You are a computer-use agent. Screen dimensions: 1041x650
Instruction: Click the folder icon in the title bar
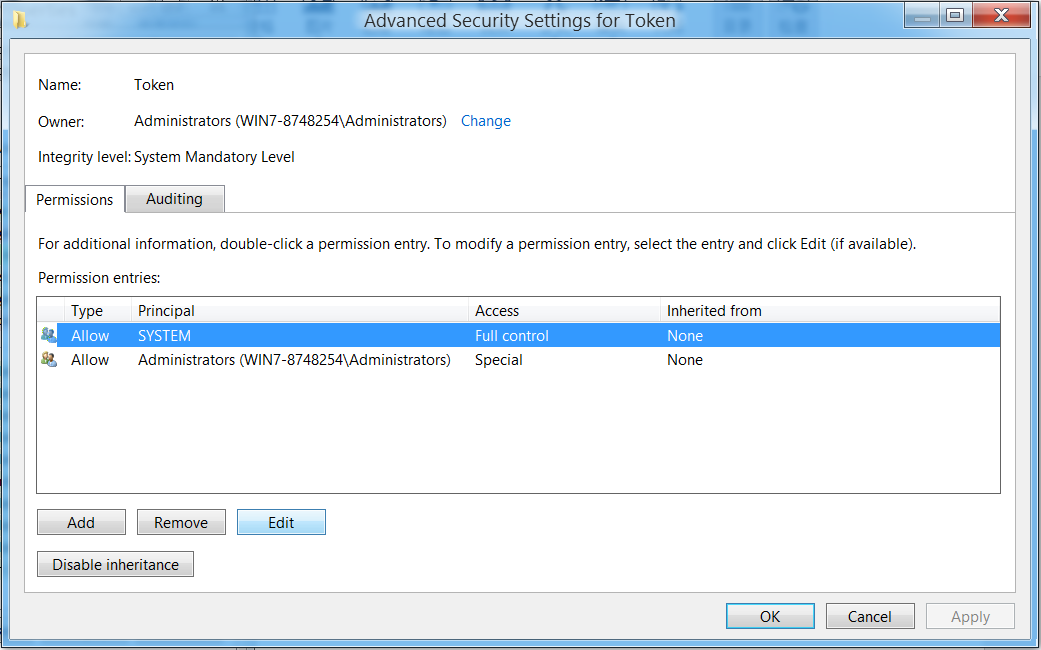[x=20, y=20]
